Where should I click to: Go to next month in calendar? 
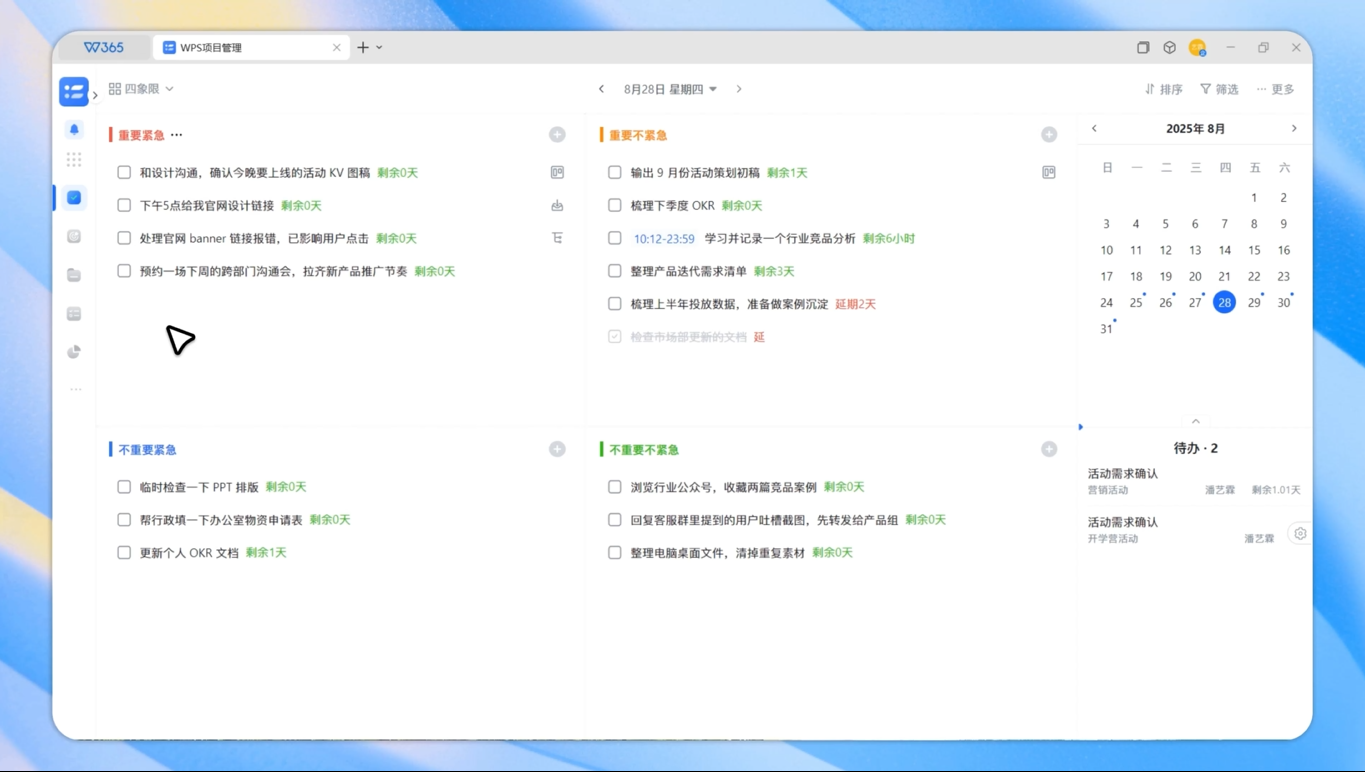coord(1294,129)
